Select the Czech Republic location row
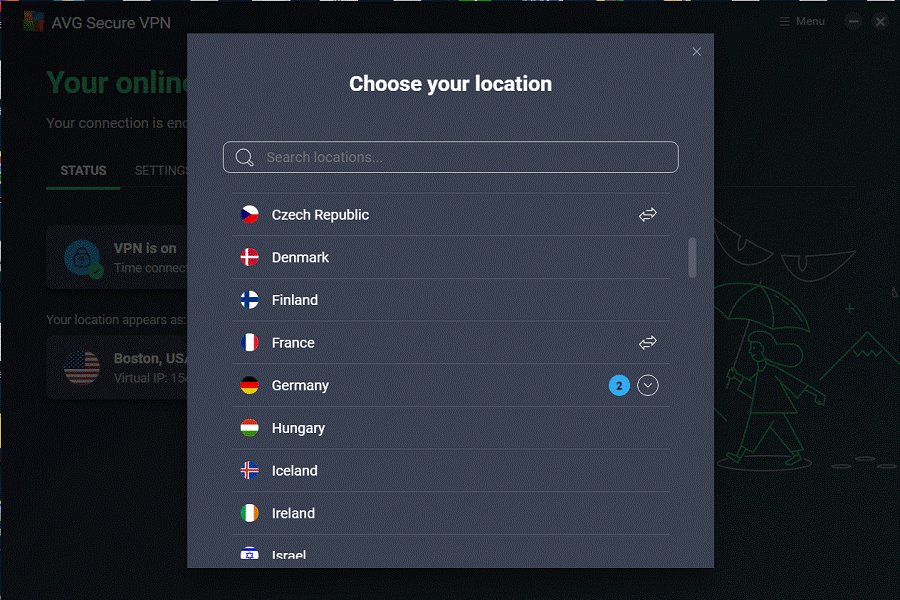900x600 pixels. [451, 215]
